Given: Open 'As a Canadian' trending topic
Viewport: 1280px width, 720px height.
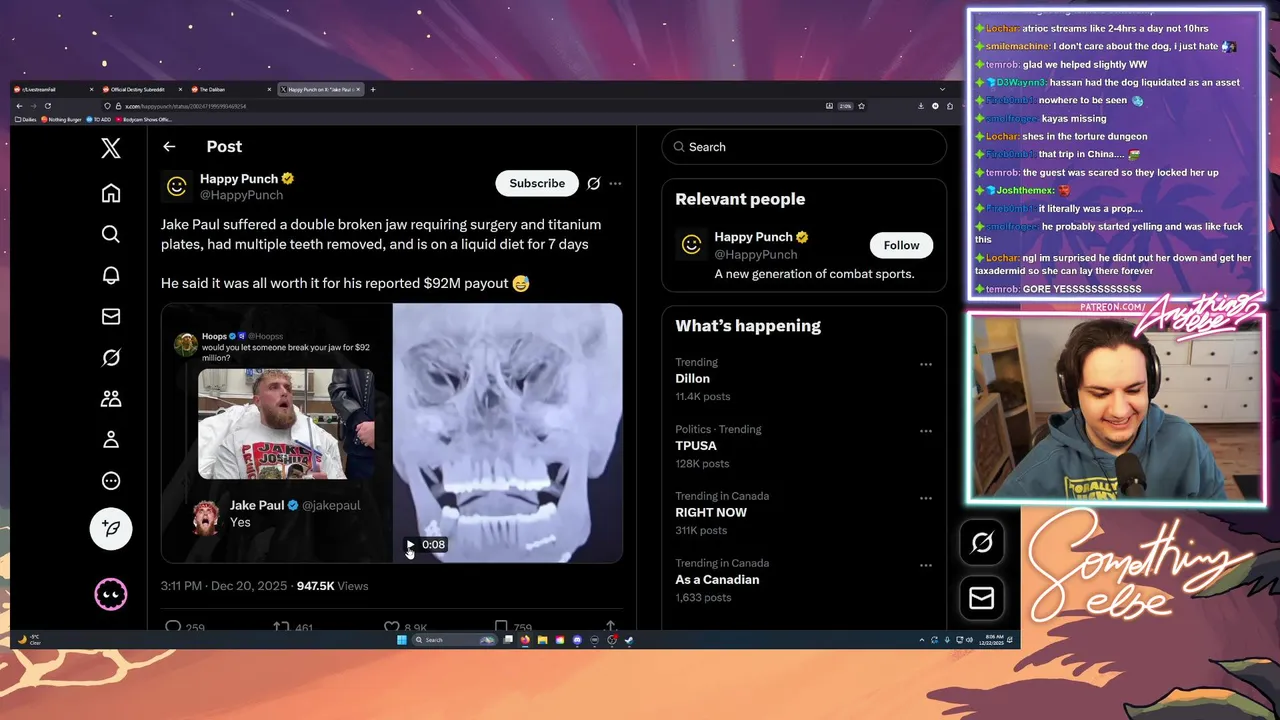Looking at the screenshot, I should click(717, 580).
